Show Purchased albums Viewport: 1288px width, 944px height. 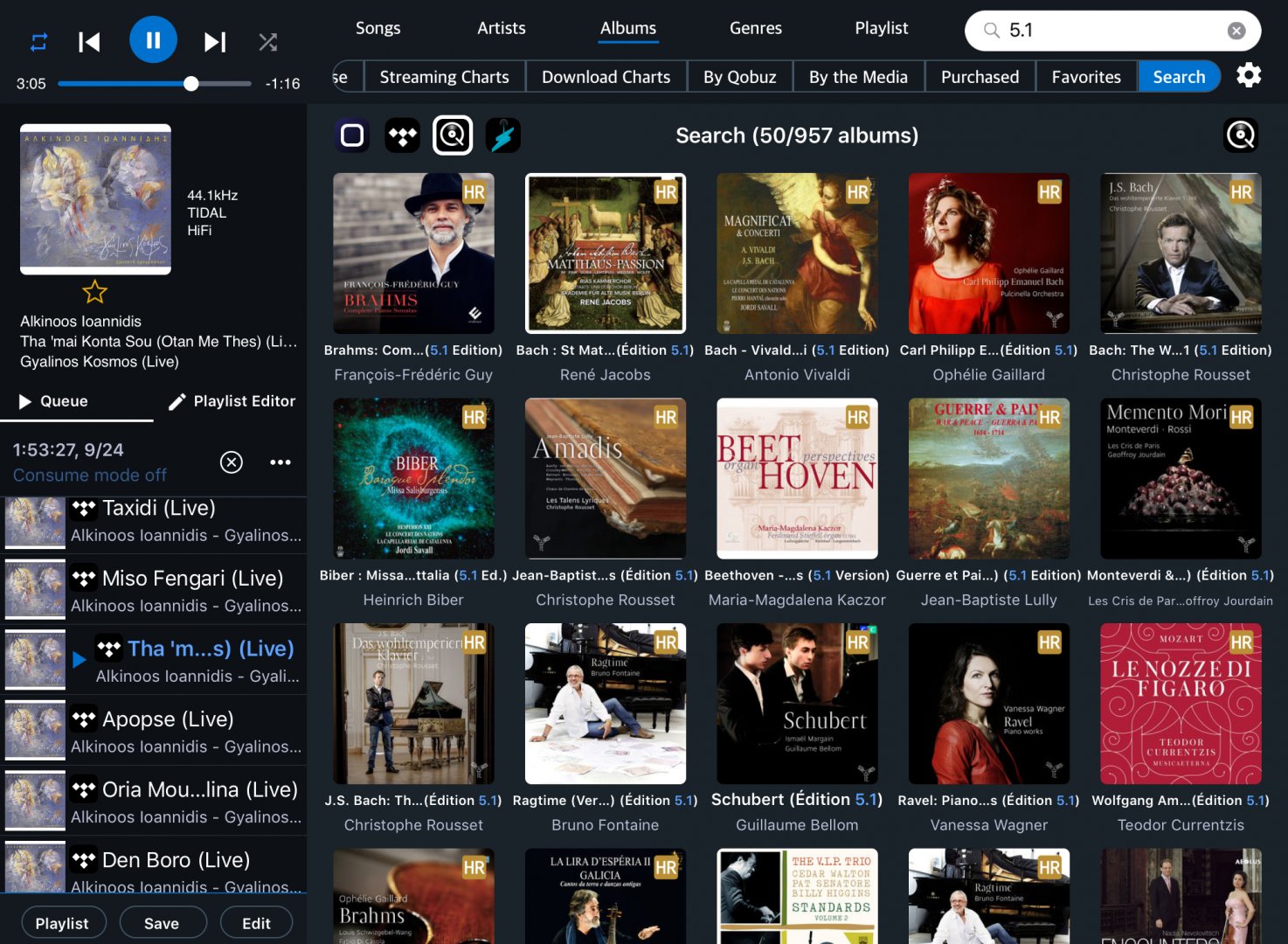coord(980,77)
